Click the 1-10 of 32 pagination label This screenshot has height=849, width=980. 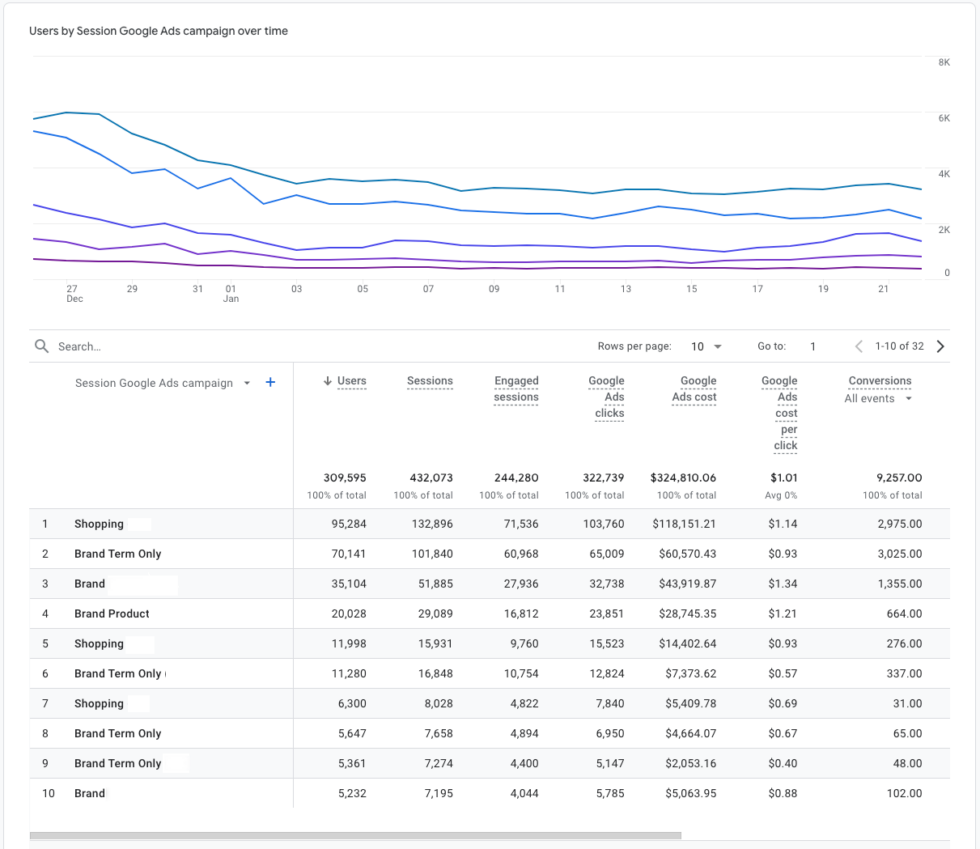899,346
